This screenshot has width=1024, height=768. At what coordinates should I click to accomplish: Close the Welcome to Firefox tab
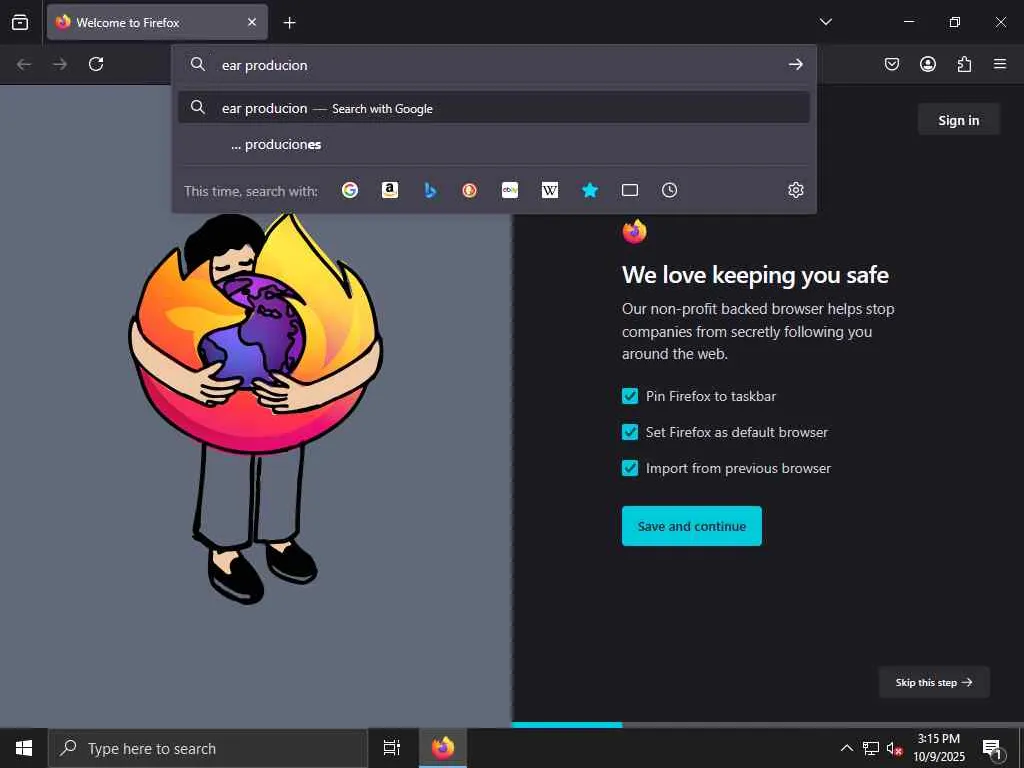point(252,22)
